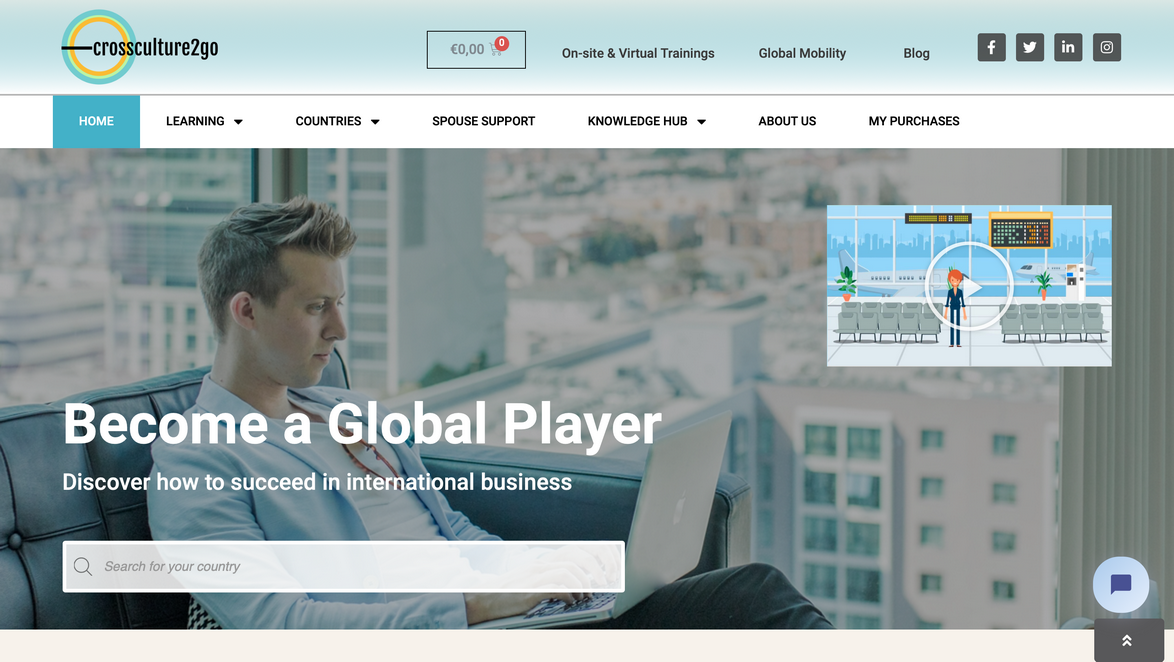Image resolution: width=1174 pixels, height=662 pixels.
Task: Expand the Countries dropdown menu
Action: (x=338, y=121)
